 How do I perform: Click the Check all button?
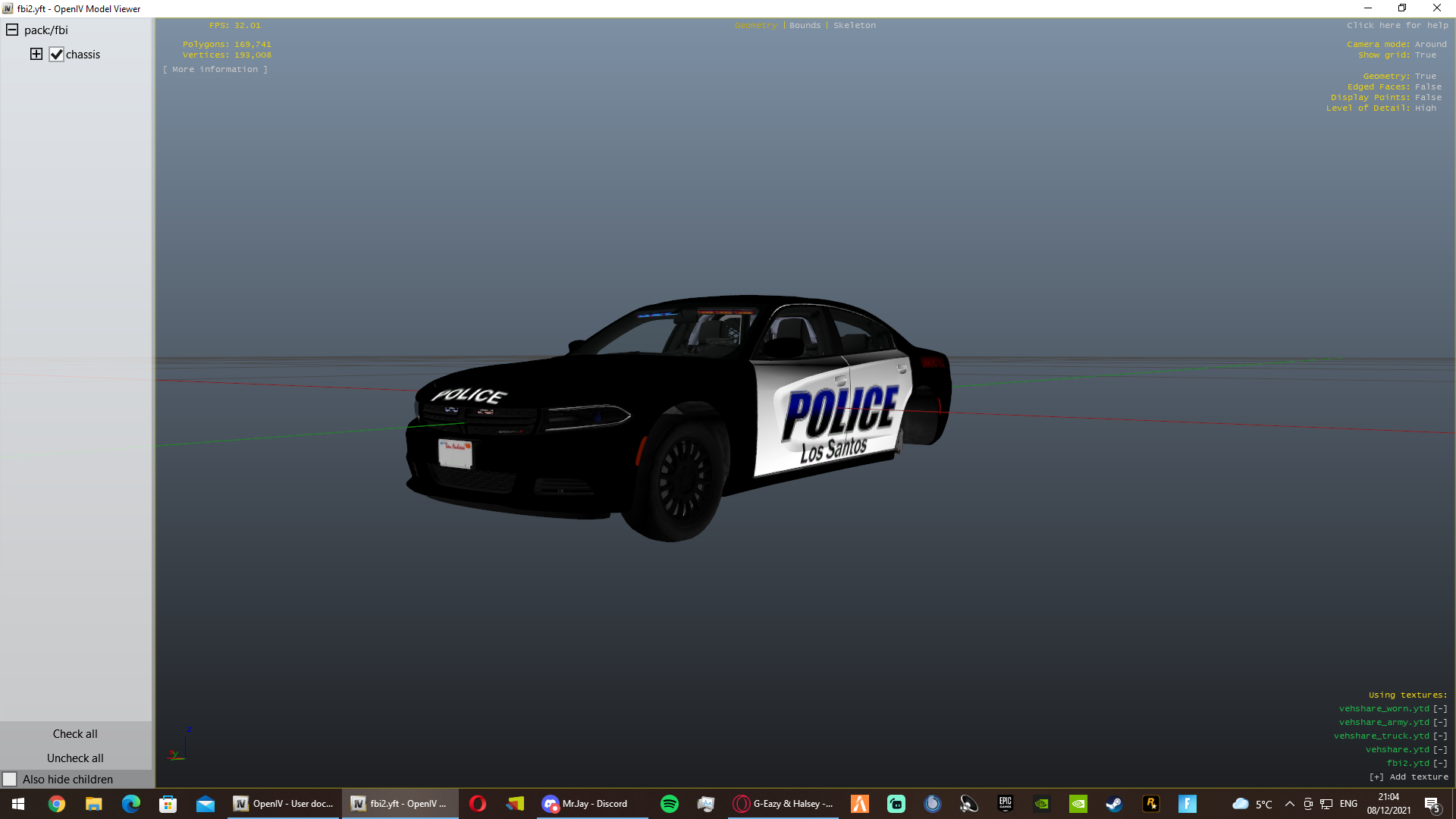click(75, 734)
